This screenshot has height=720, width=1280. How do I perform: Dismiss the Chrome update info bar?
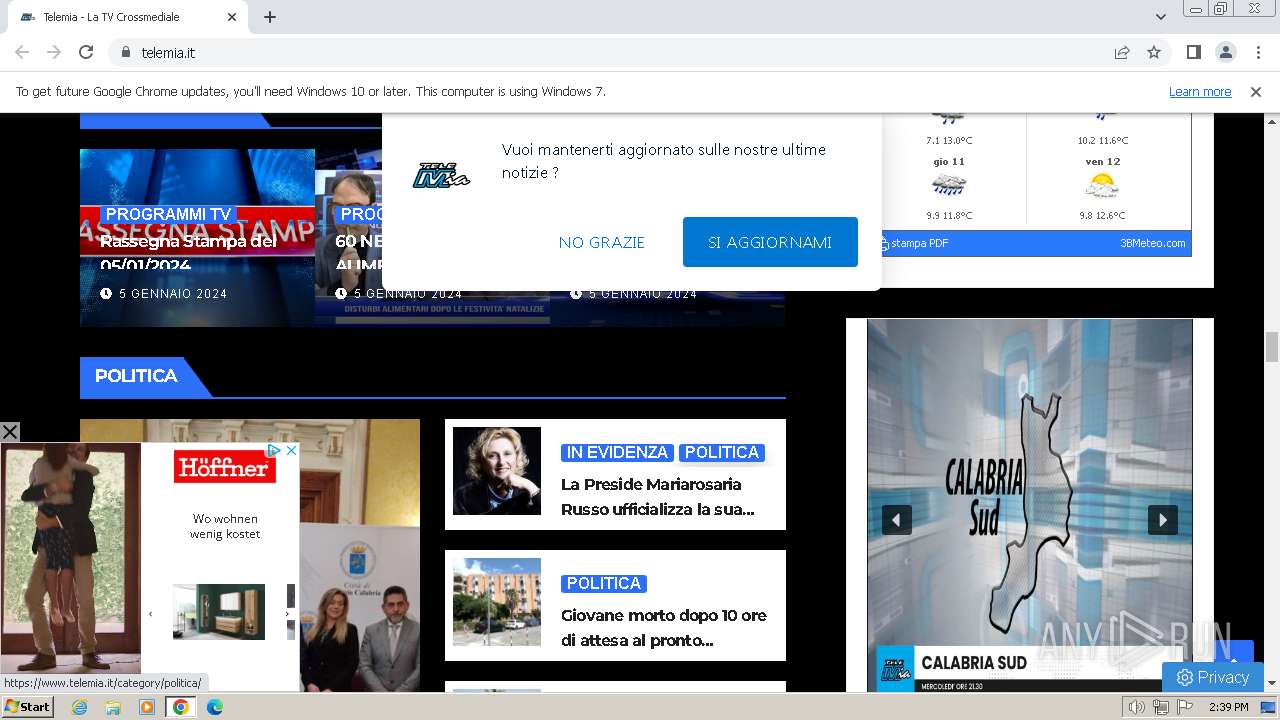click(x=1256, y=91)
